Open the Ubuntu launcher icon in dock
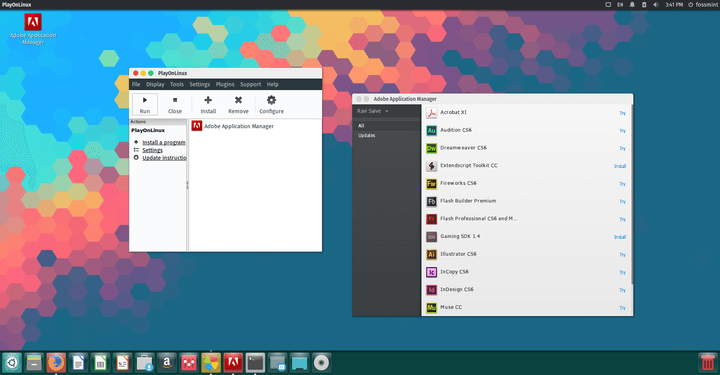The width and height of the screenshot is (720, 375). point(12,363)
